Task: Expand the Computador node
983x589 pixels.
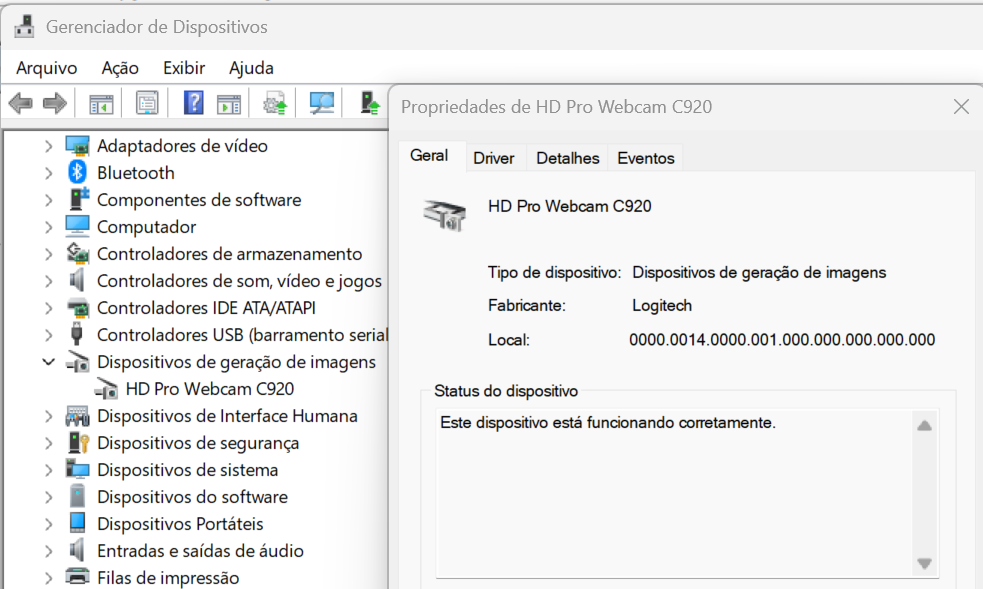Action: (48, 227)
